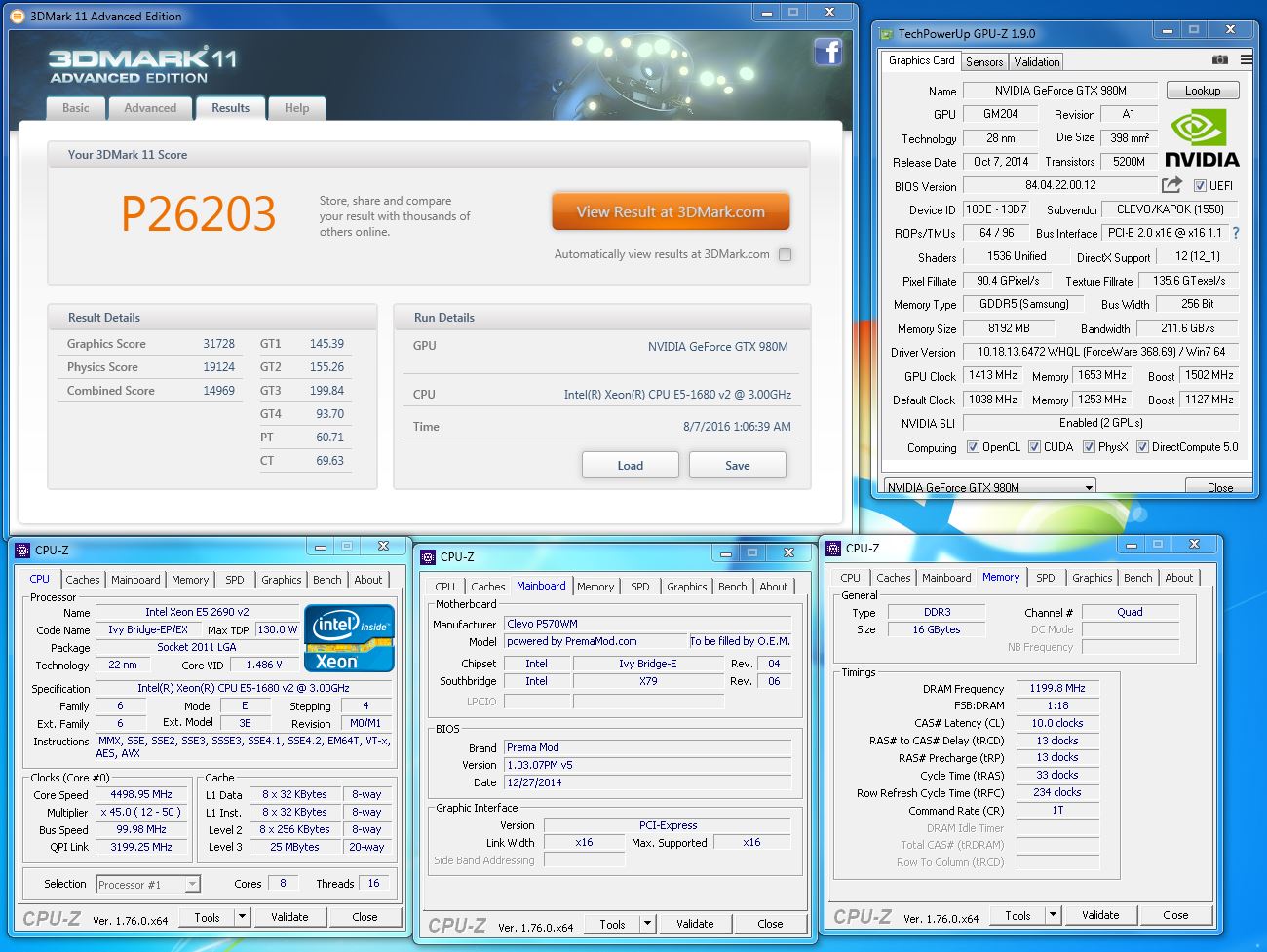The width and height of the screenshot is (1267, 952).
Task: Click View Result at 3DMark.com button
Action: tap(671, 211)
